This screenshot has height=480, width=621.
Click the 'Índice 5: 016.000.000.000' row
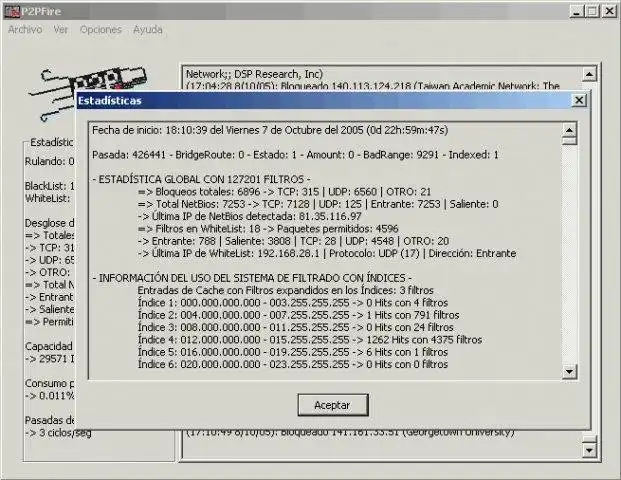click(293, 352)
